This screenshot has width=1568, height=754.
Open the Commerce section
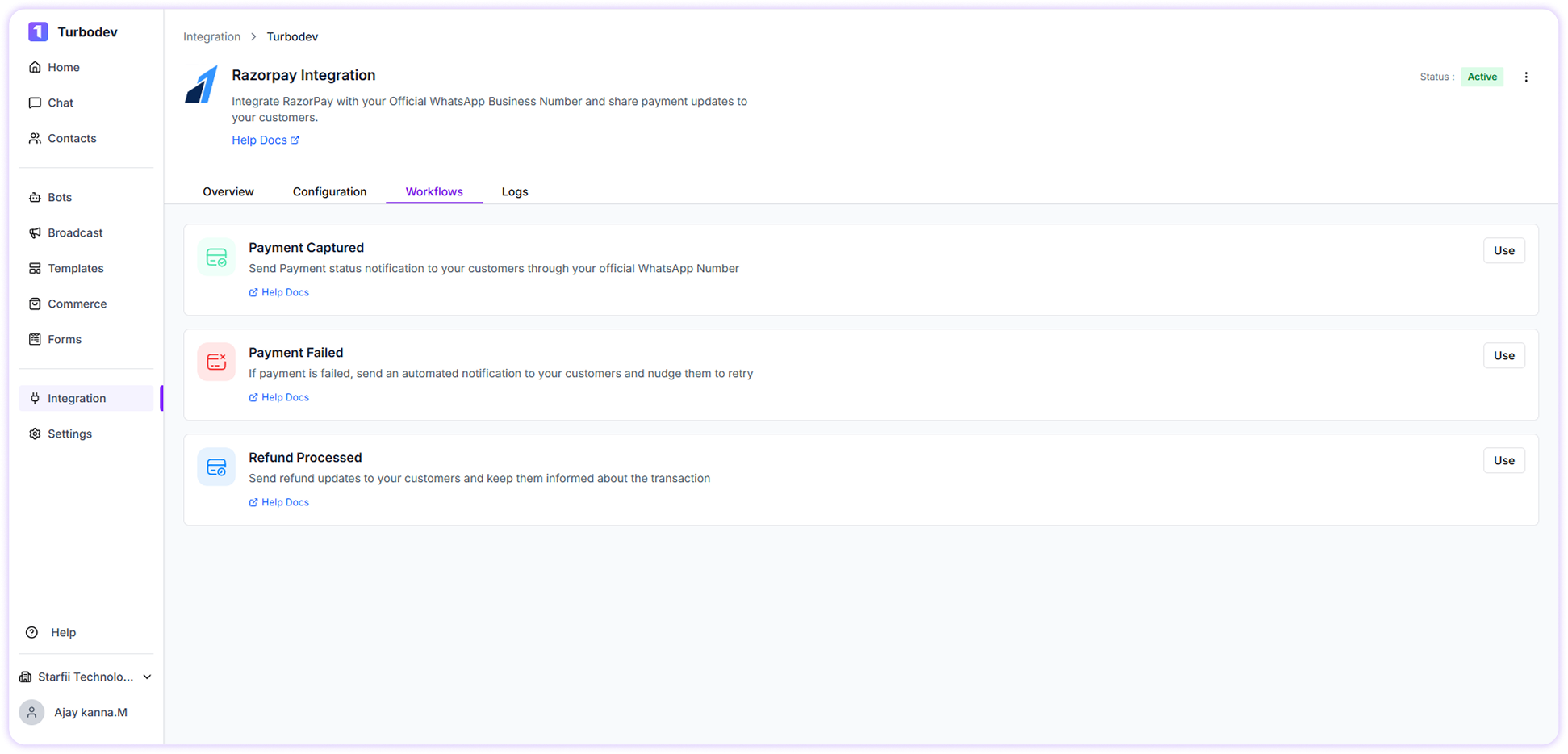click(35, 304)
